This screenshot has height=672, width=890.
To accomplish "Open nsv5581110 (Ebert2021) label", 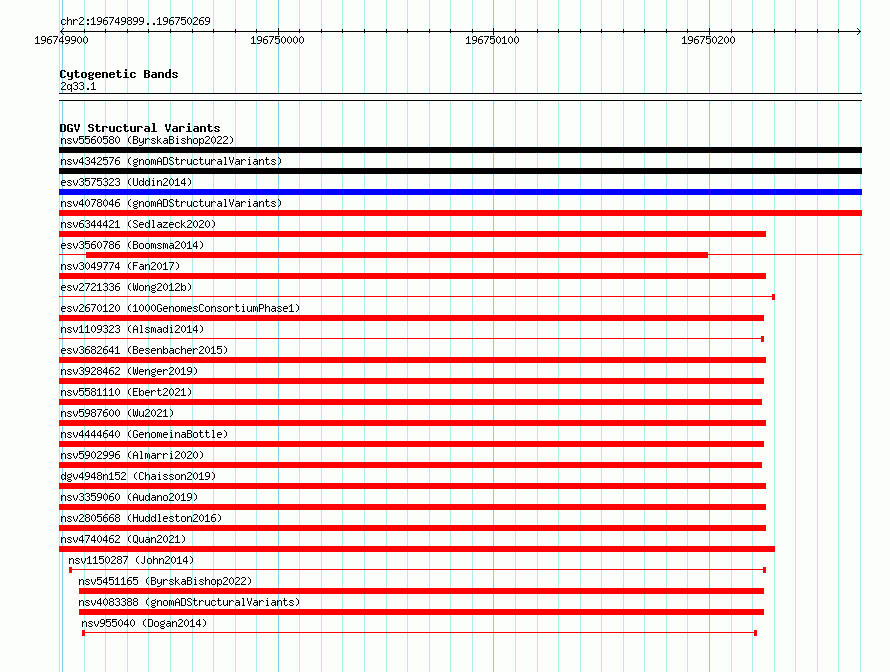I will pos(126,392).
